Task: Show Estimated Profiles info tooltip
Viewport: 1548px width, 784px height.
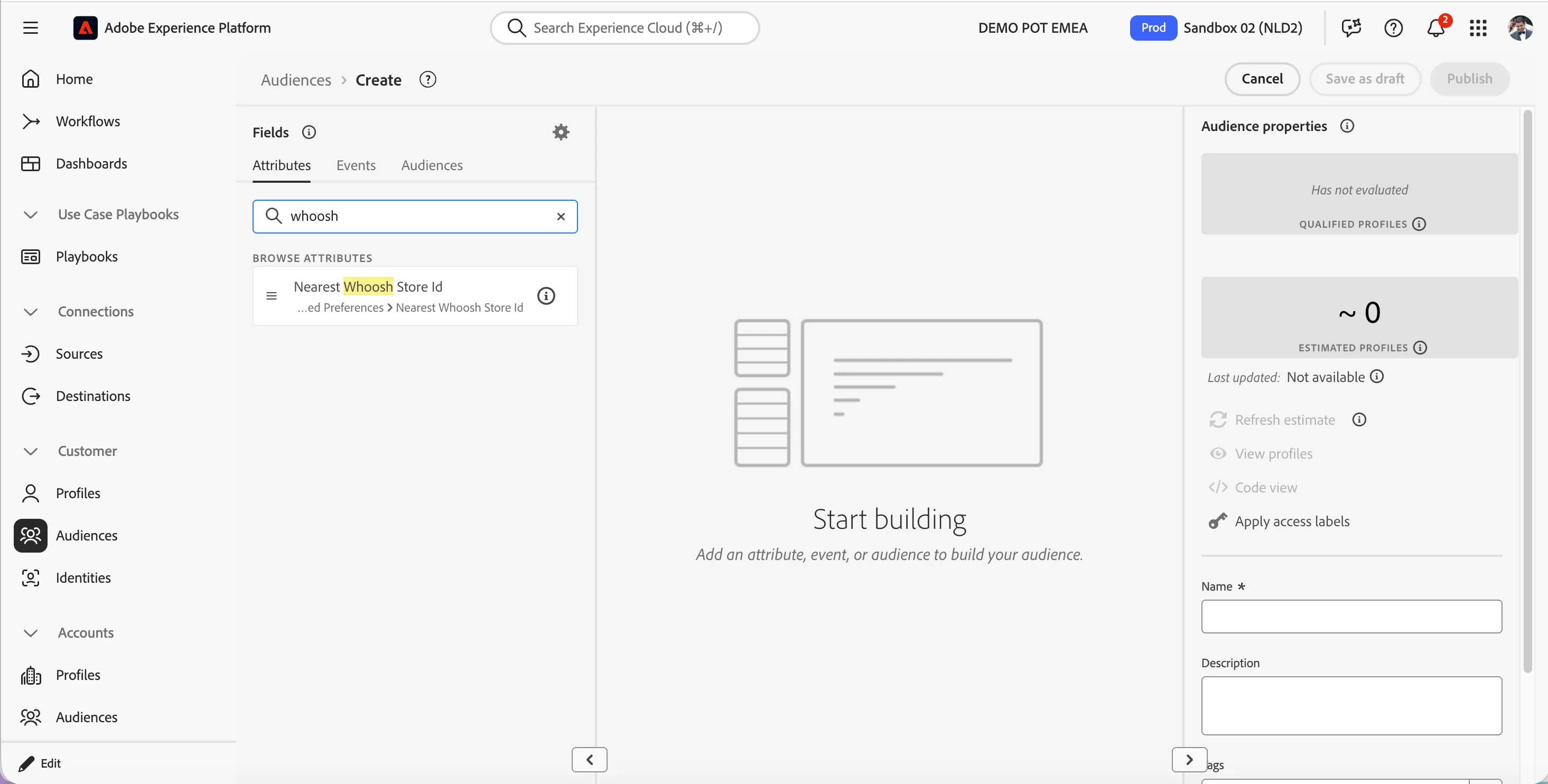Action: tap(1420, 348)
